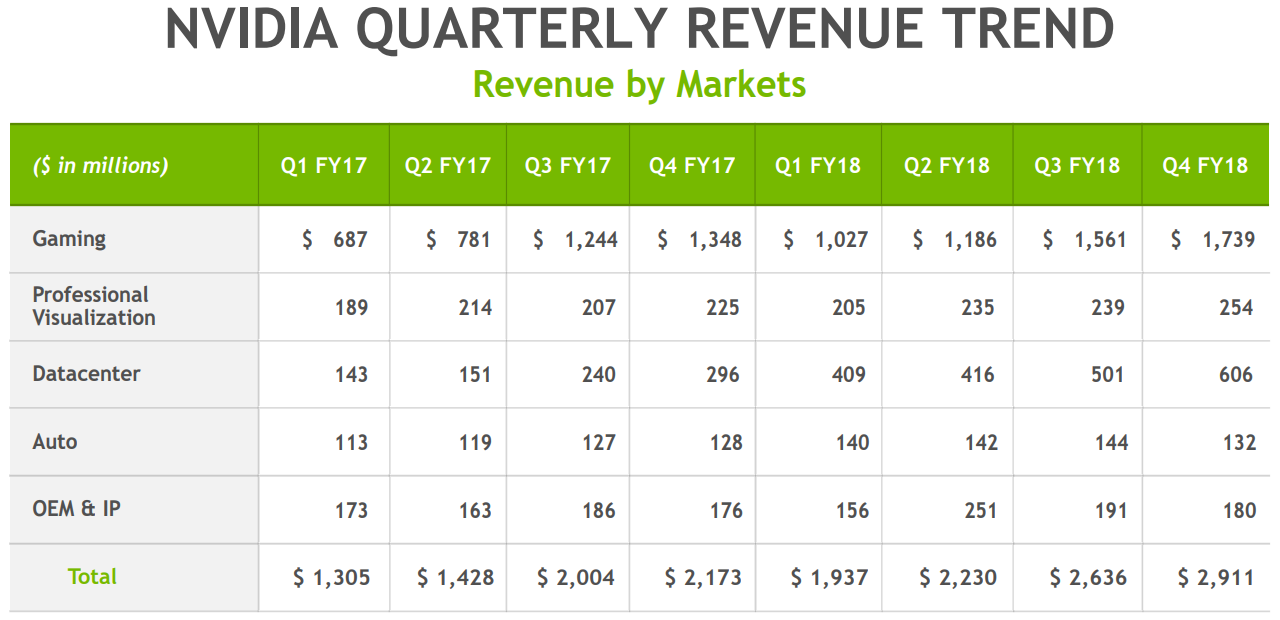
Task: Select Auto Q4 FY18 value "132"
Action: click(x=1239, y=443)
